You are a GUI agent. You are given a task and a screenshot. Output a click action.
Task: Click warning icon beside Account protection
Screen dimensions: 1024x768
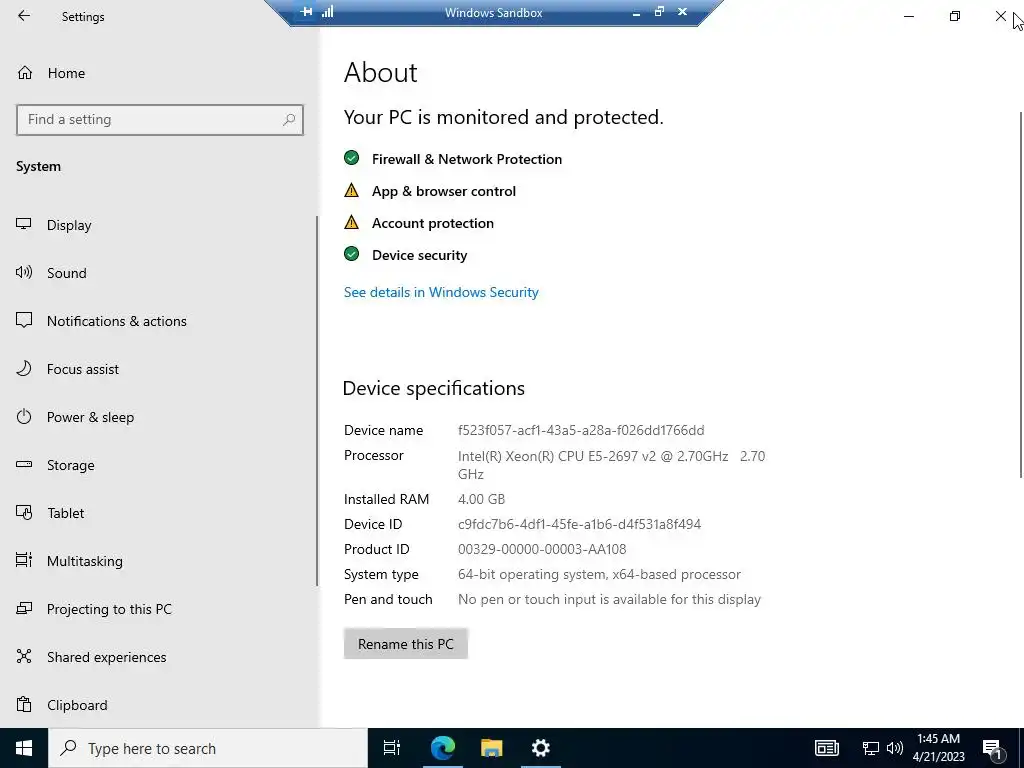click(351, 222)
